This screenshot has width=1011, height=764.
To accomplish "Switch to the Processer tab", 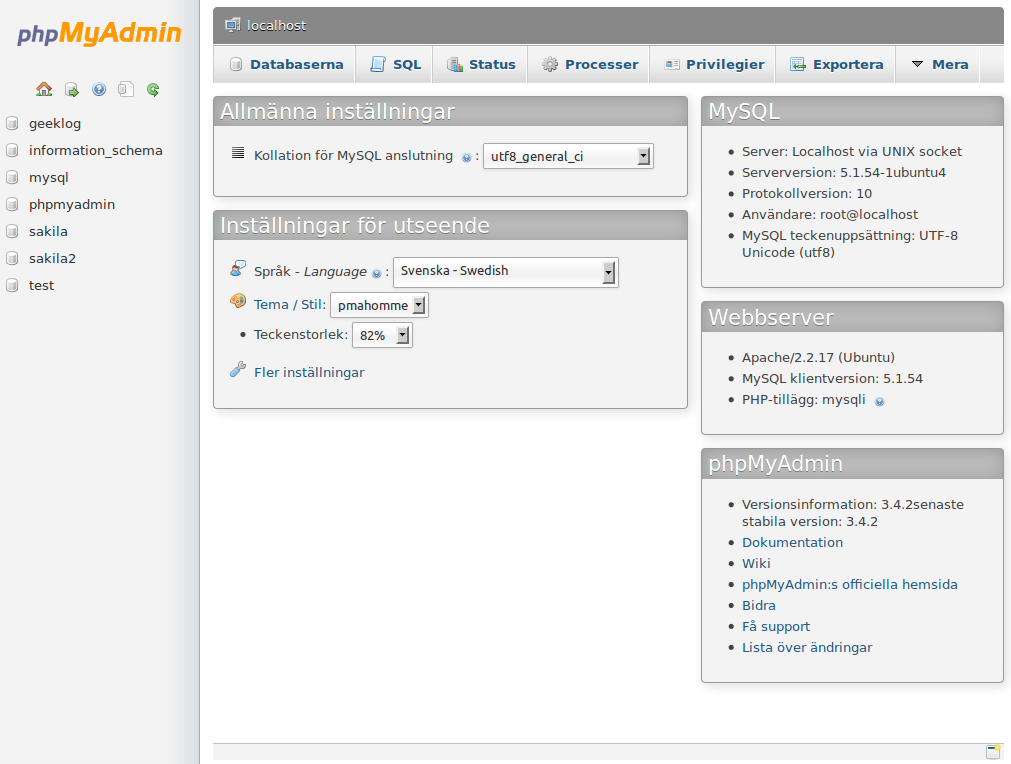I will tap(589, 64).
